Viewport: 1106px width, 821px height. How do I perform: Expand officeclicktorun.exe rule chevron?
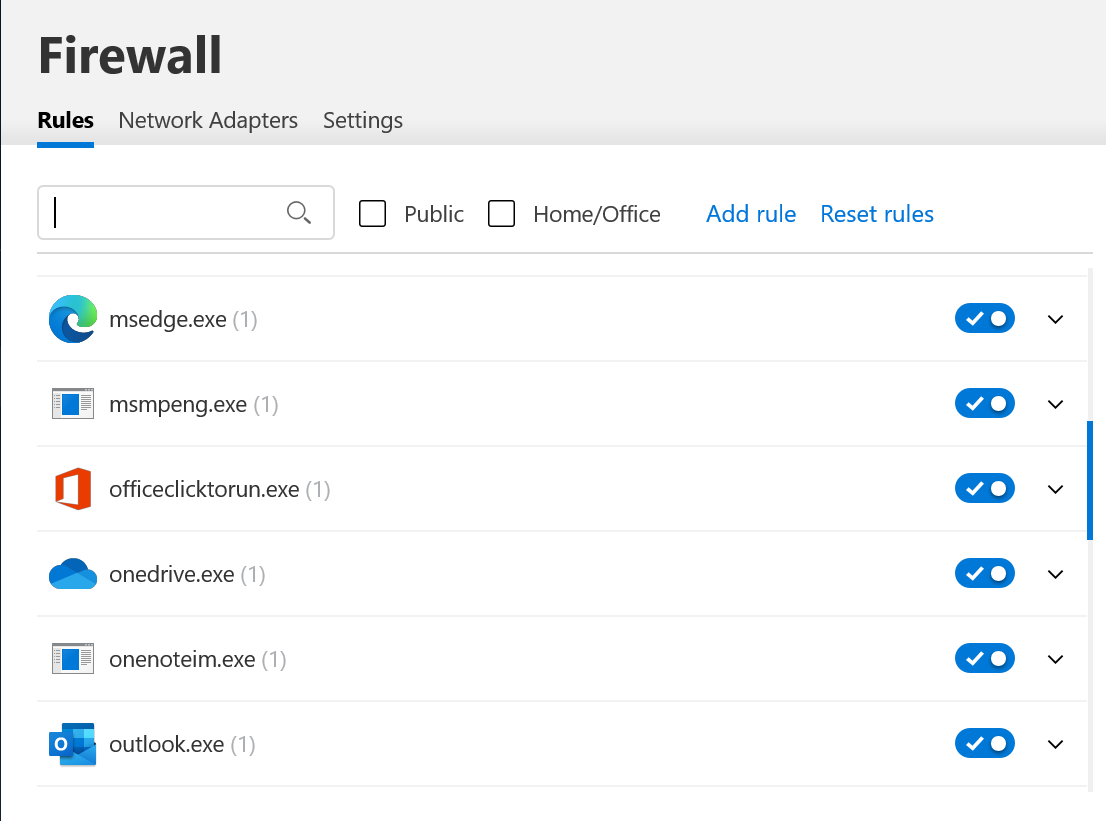[1055, 489]
